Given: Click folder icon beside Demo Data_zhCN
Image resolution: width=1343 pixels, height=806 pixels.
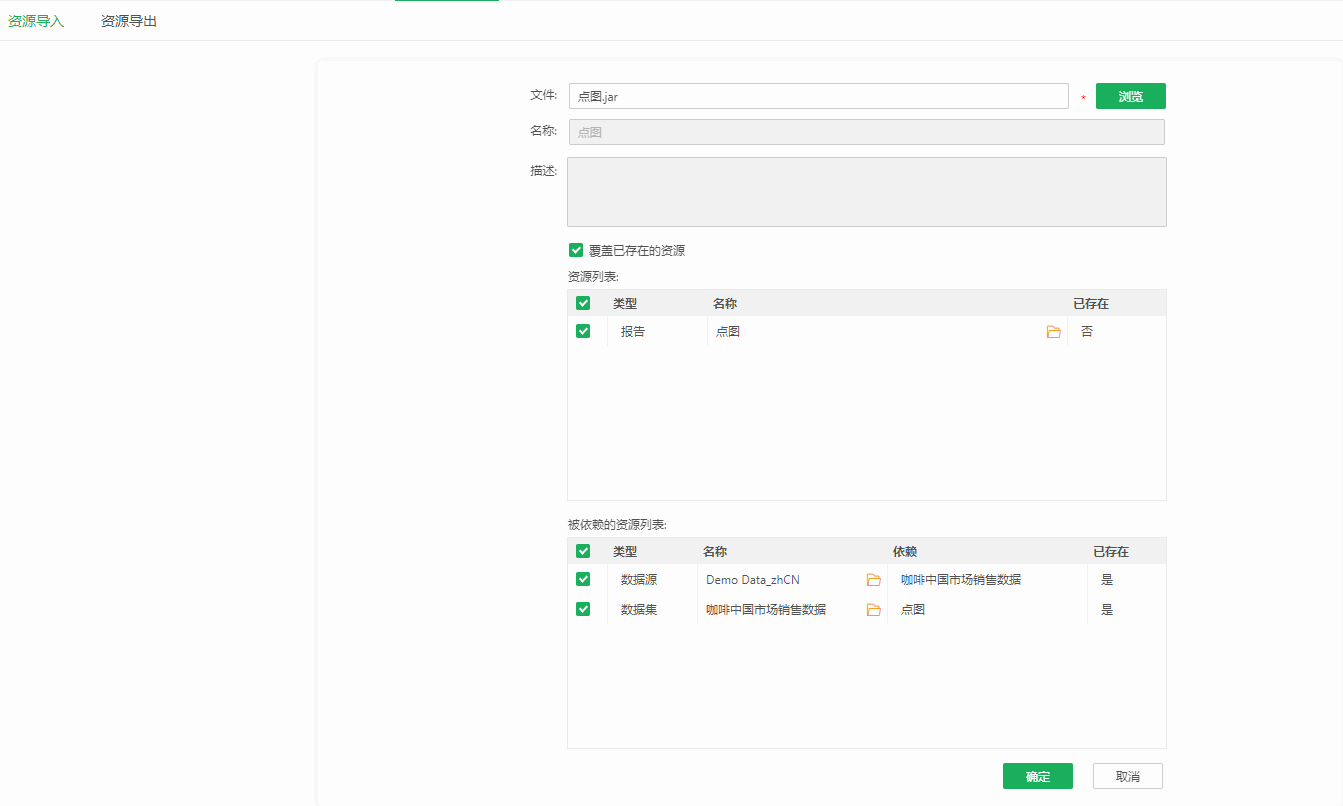Looking at the screenshot, I should pyautogui.click(x=873, y=580).
